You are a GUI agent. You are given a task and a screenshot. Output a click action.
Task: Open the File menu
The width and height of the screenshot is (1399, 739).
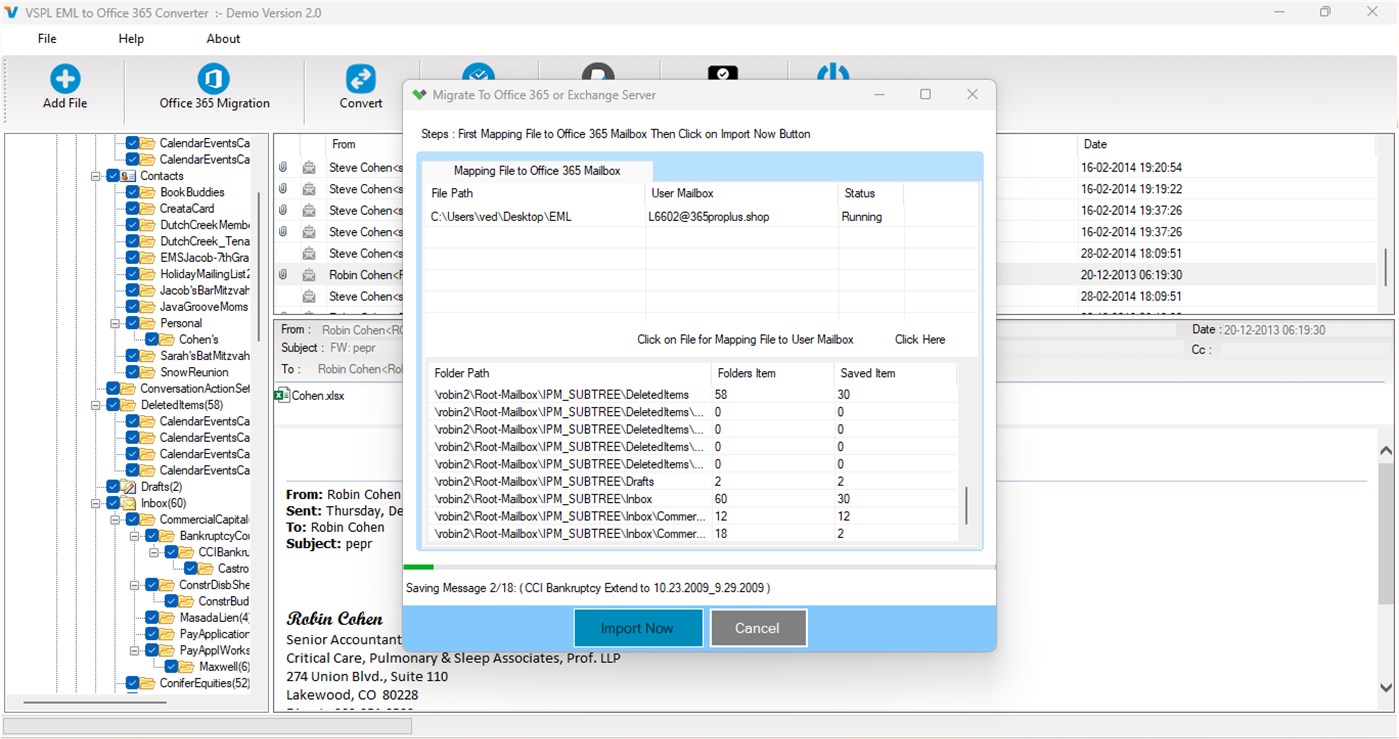(46, 38)
